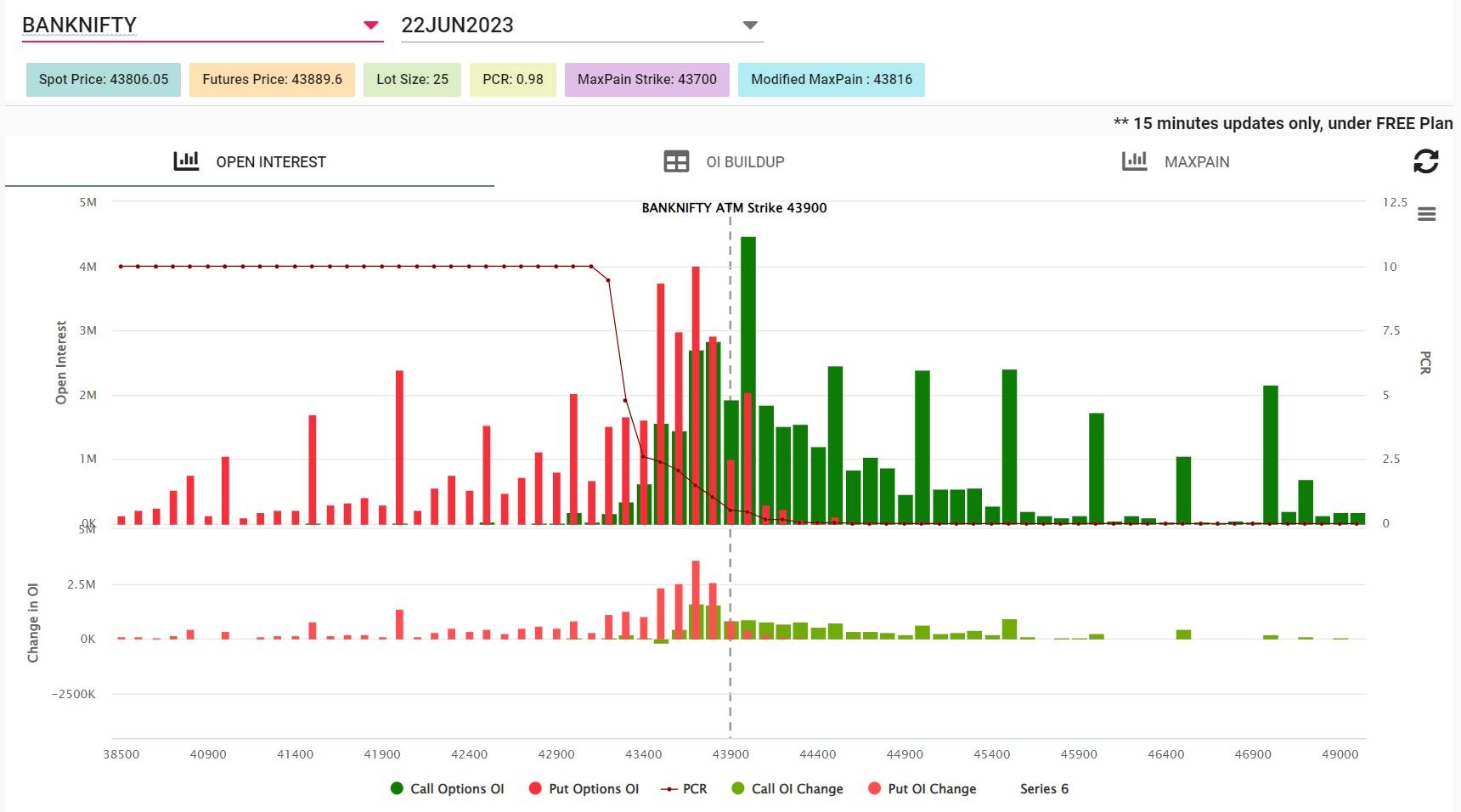Toggle Call OI Change legend series
The image size is (1461, 812).
(x=787, y=789)
